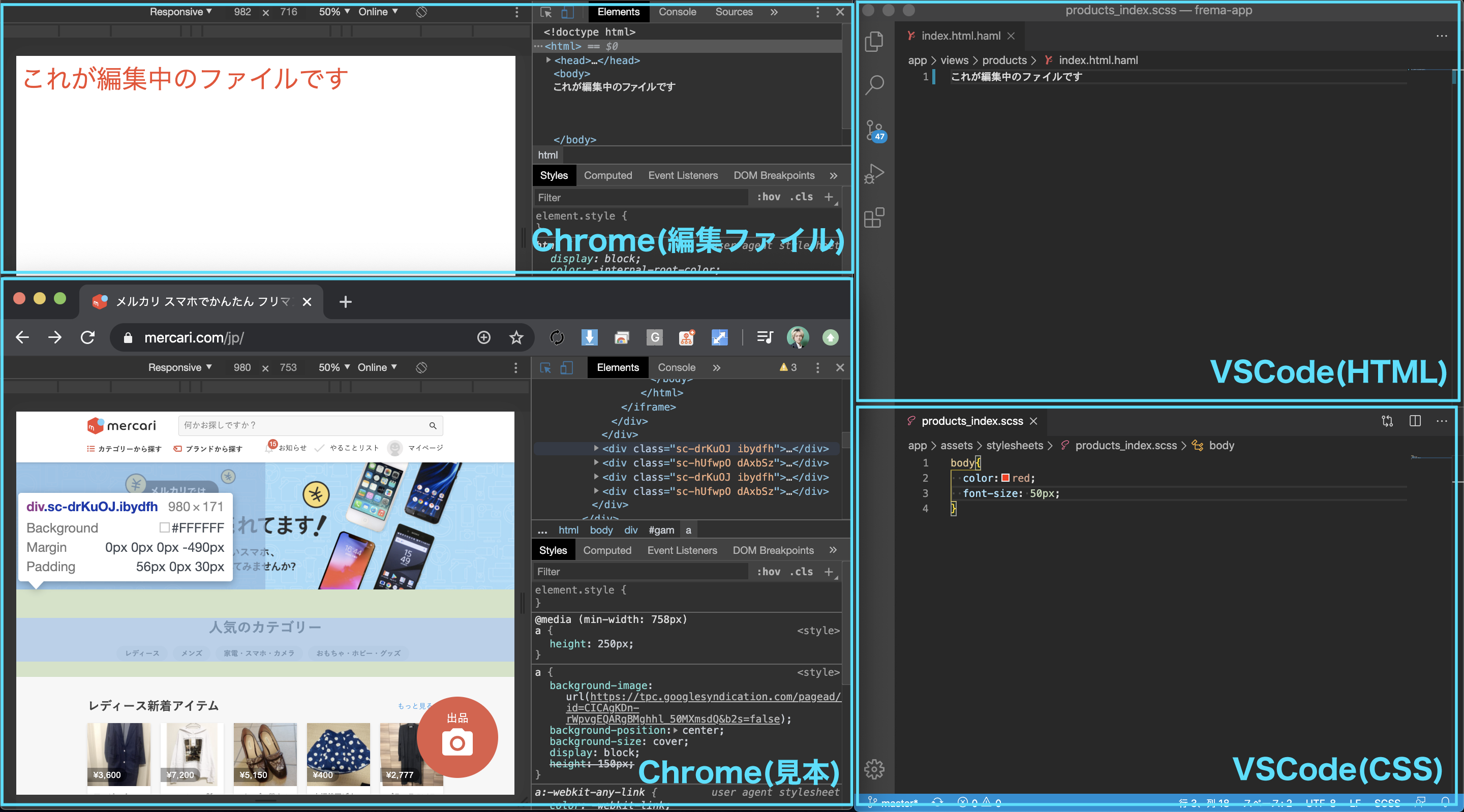Open Responsive device dropdown in top toolbar
1464x812 pixels.
[x=180, y=12]
